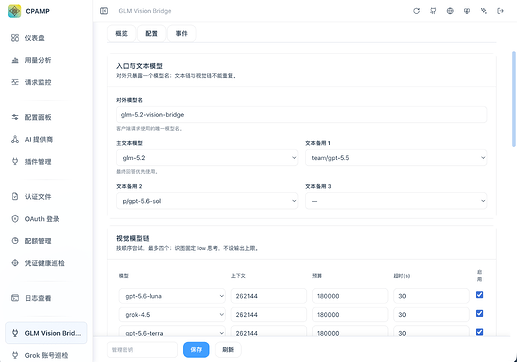Open AI 提供商 providers page
This screenshot has width=517, height=362.
pos(46,140)
